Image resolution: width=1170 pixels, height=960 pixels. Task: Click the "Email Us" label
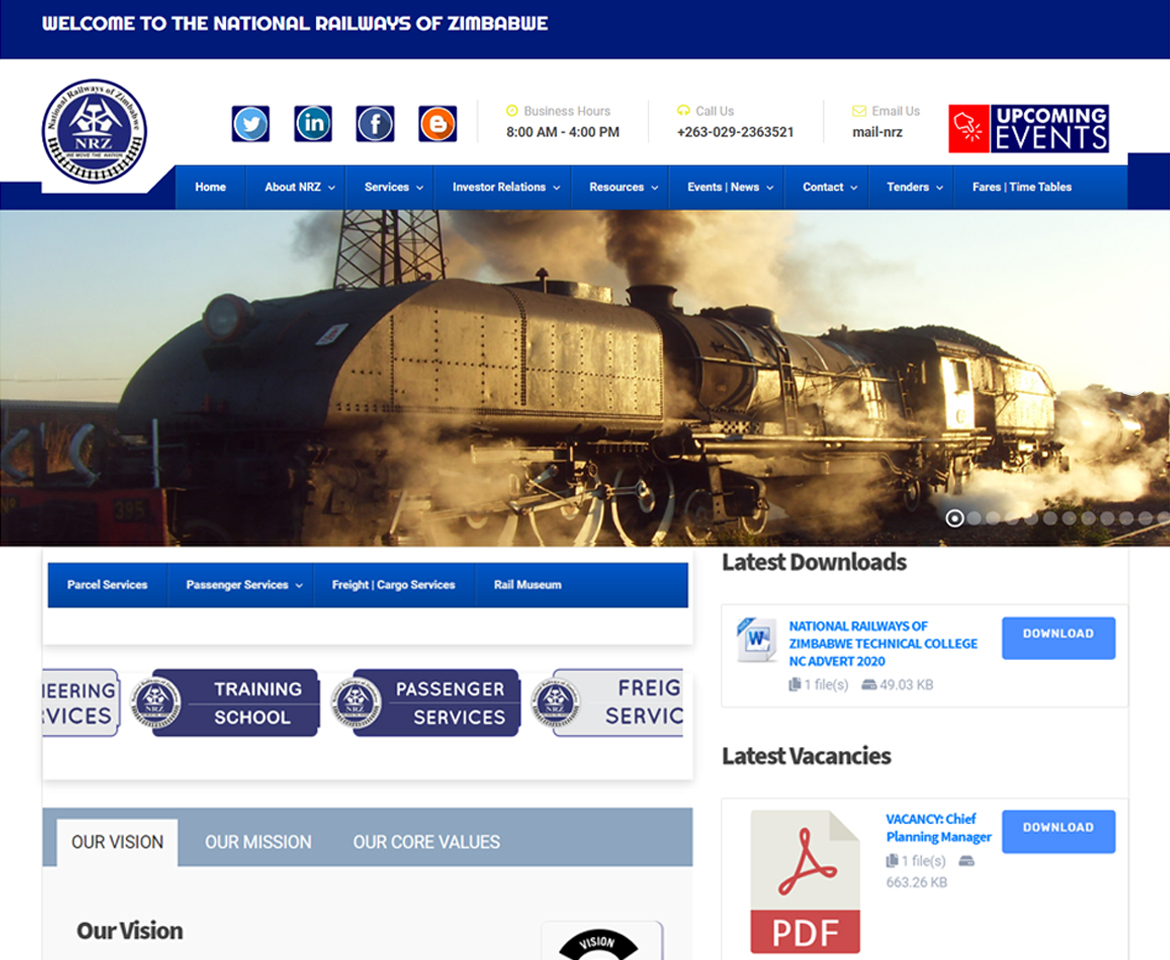[x=896, y=111]
